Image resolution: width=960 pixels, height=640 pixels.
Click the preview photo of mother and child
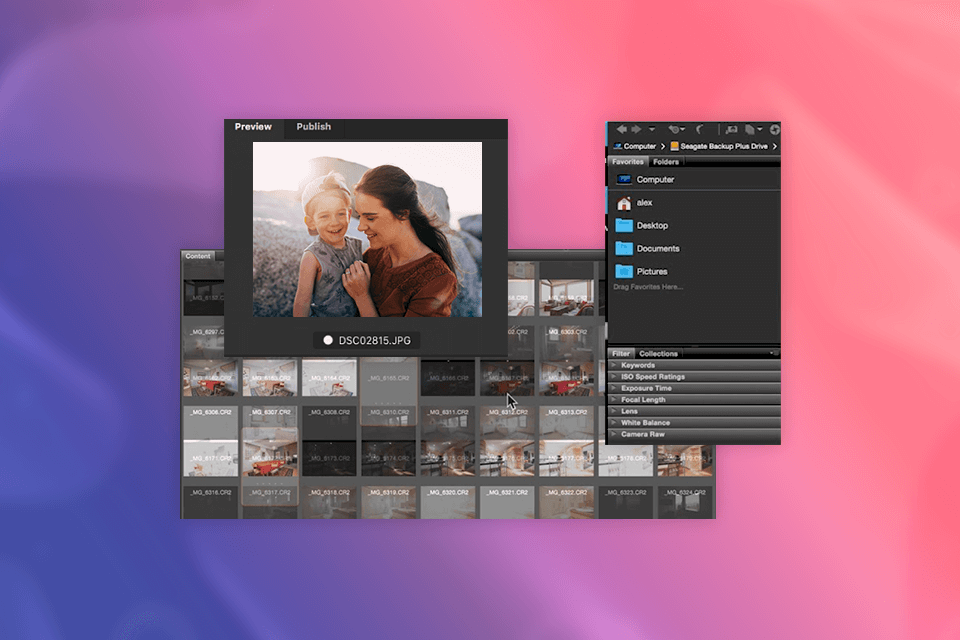(367, 230)
